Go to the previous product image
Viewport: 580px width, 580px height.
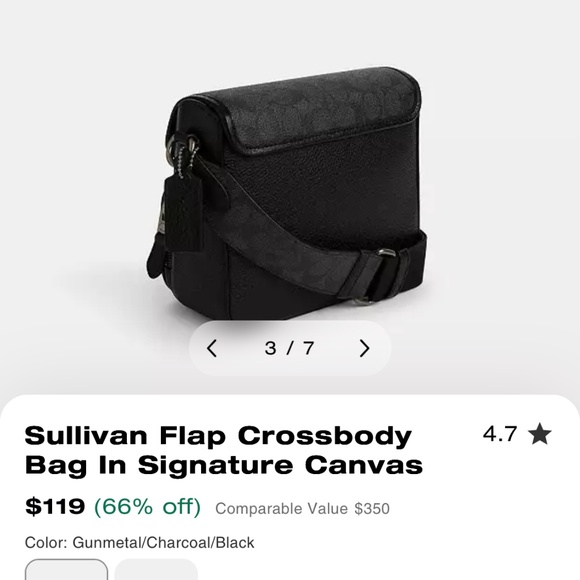pyautogui.click(x=212, y=348)
